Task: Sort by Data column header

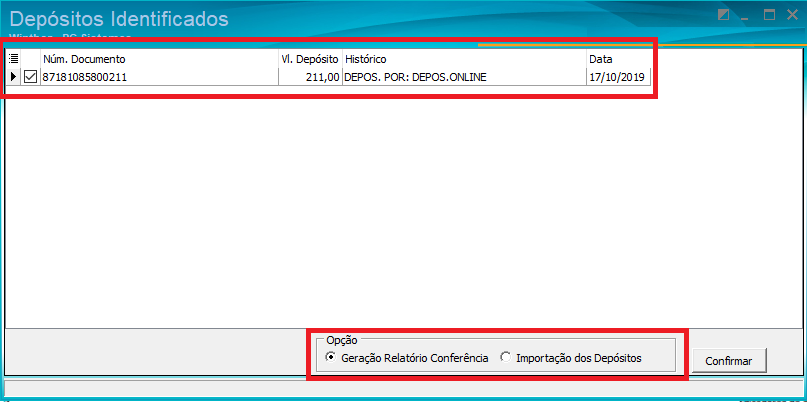Action: coord(618,59)
